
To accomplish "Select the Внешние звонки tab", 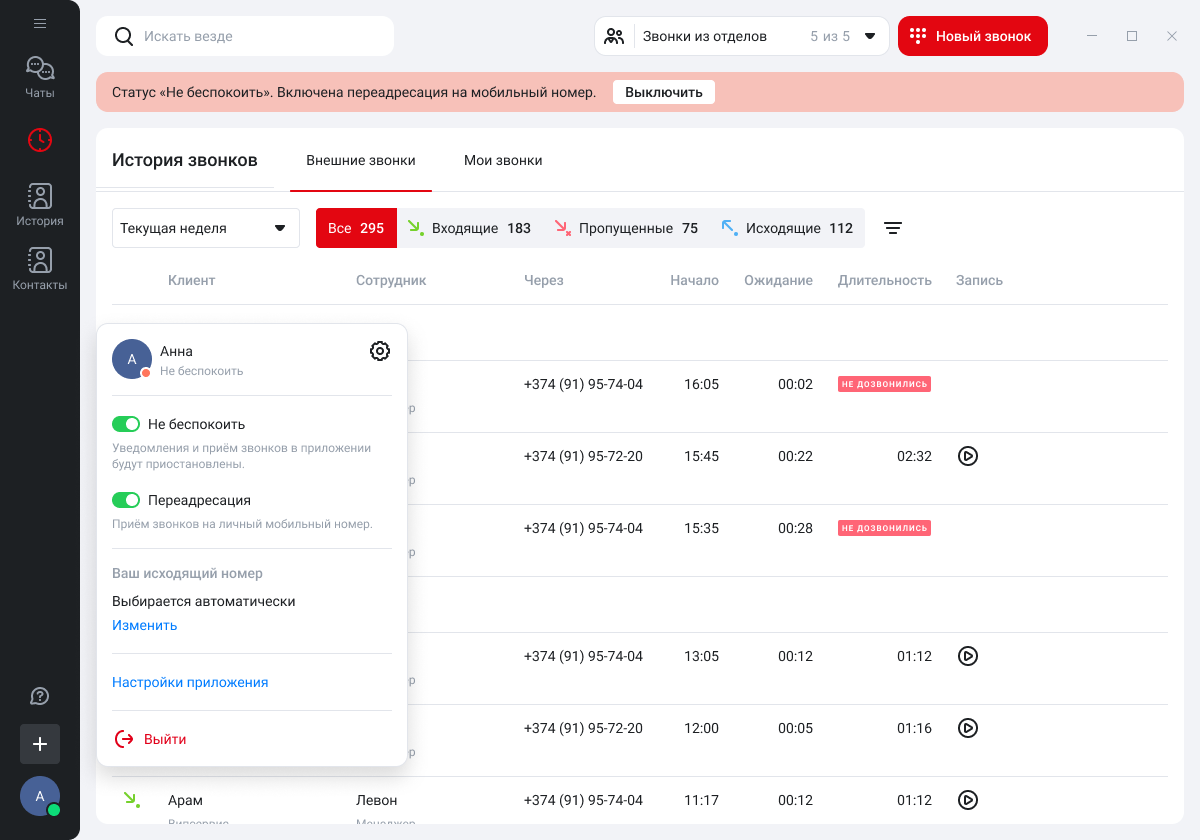I will pos(361,160).
